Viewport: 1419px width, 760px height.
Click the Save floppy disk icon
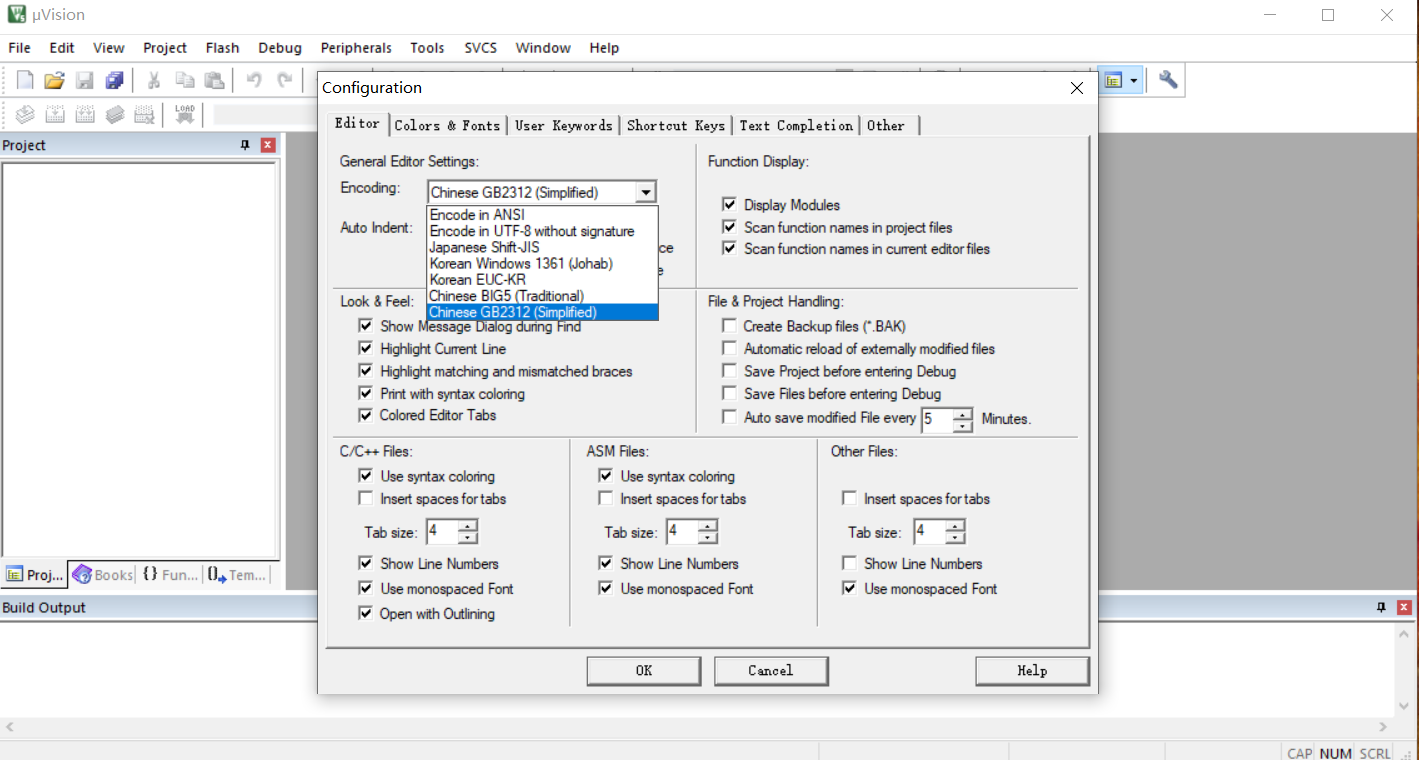coord(85,81)
